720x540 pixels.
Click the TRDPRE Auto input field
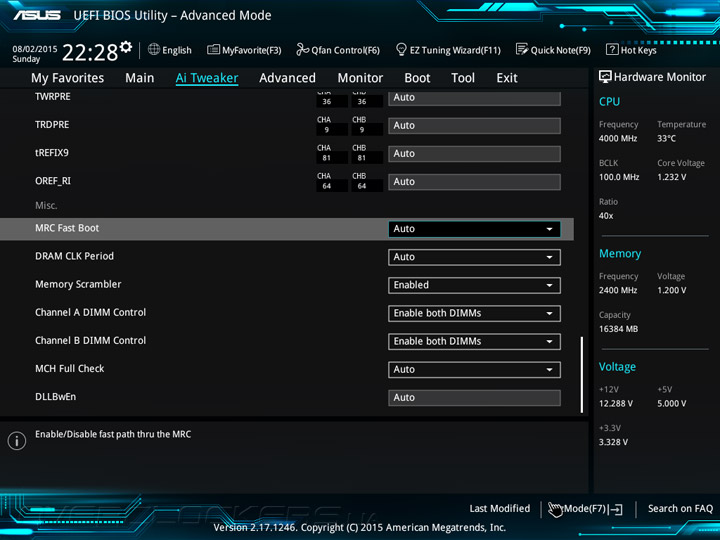(x=474, y=126)
